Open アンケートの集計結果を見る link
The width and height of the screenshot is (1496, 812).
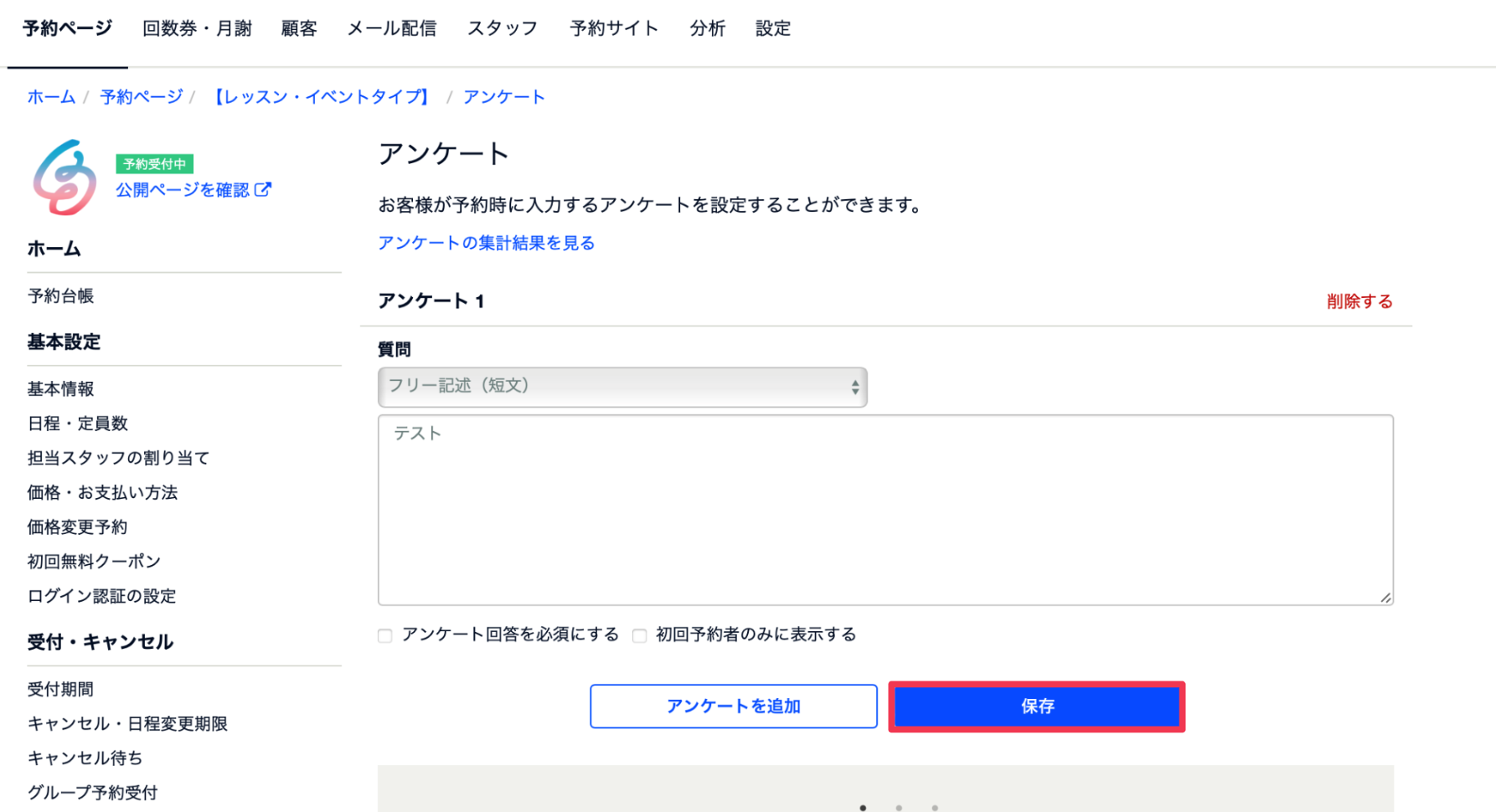pos(486,243)
